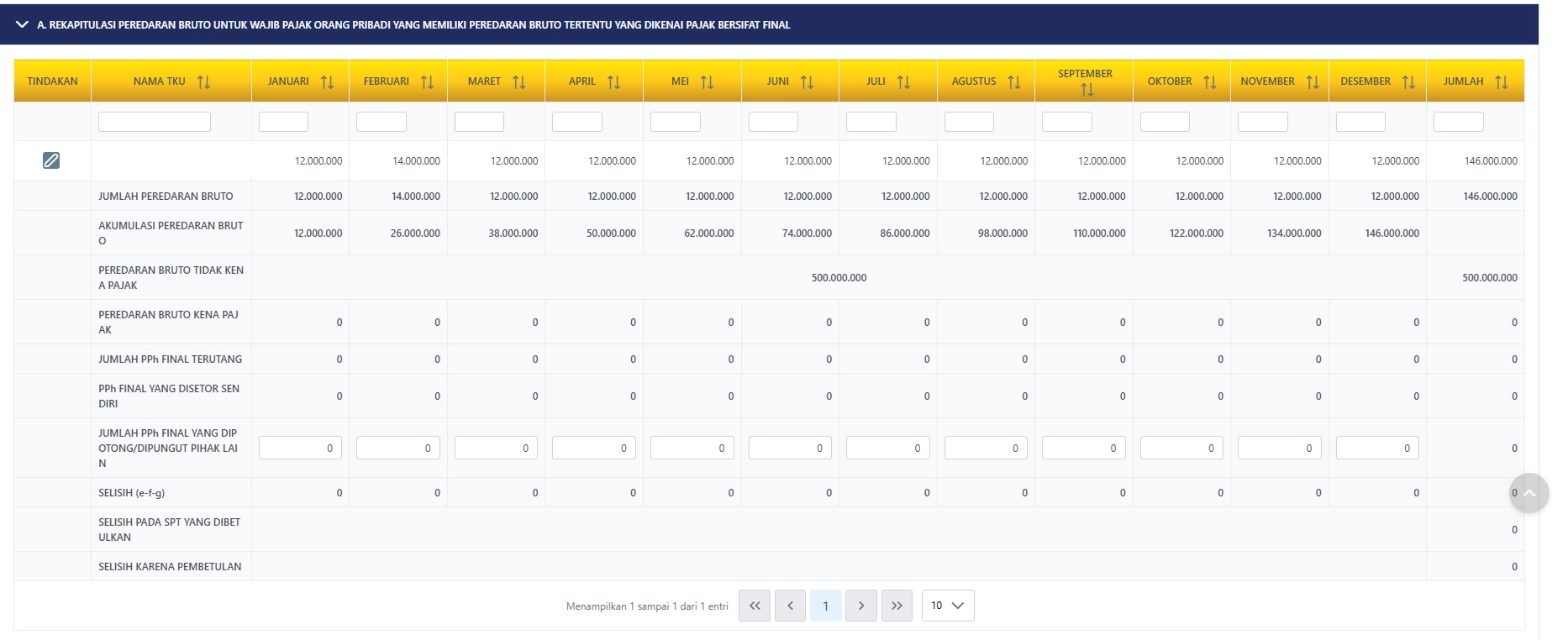Sort the Mei column
The width and height of the screenshot is (1568, 640).
click(707, 81)
